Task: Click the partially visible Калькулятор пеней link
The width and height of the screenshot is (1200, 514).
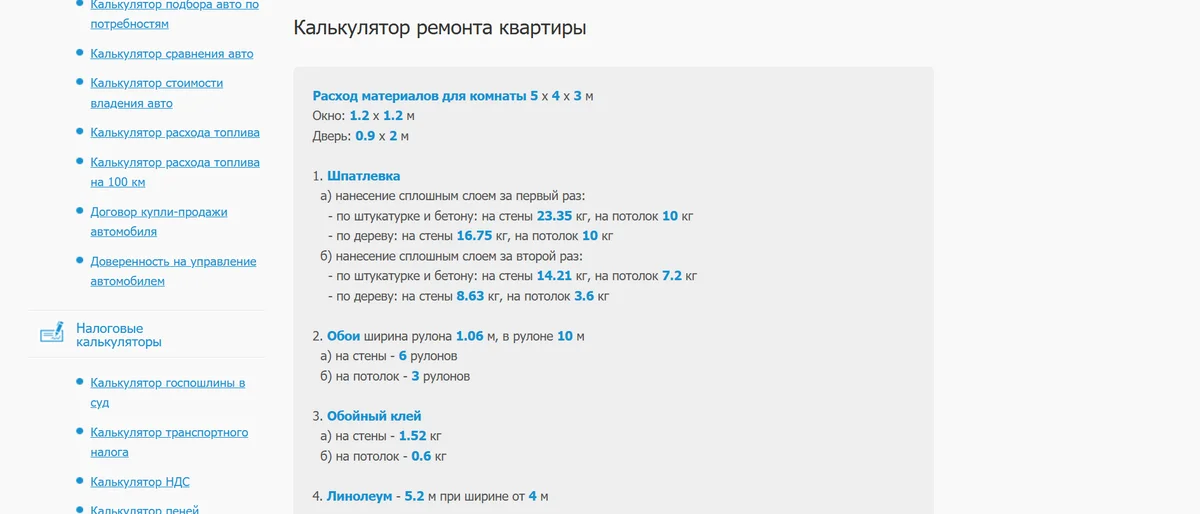Action: (x=144, y=509)
